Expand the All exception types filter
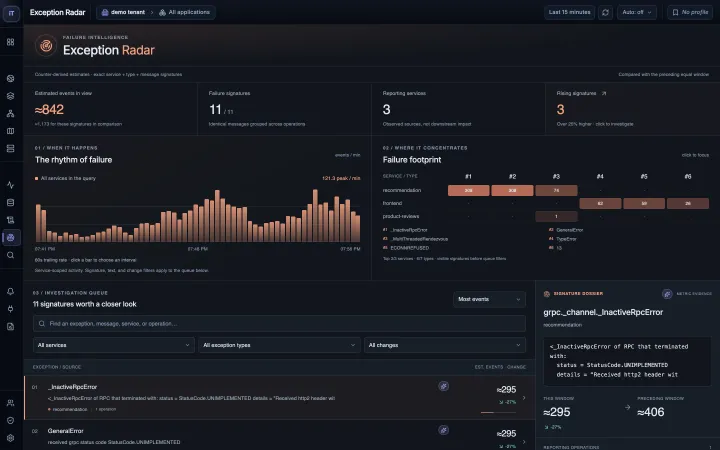 (x=279, y=345)
